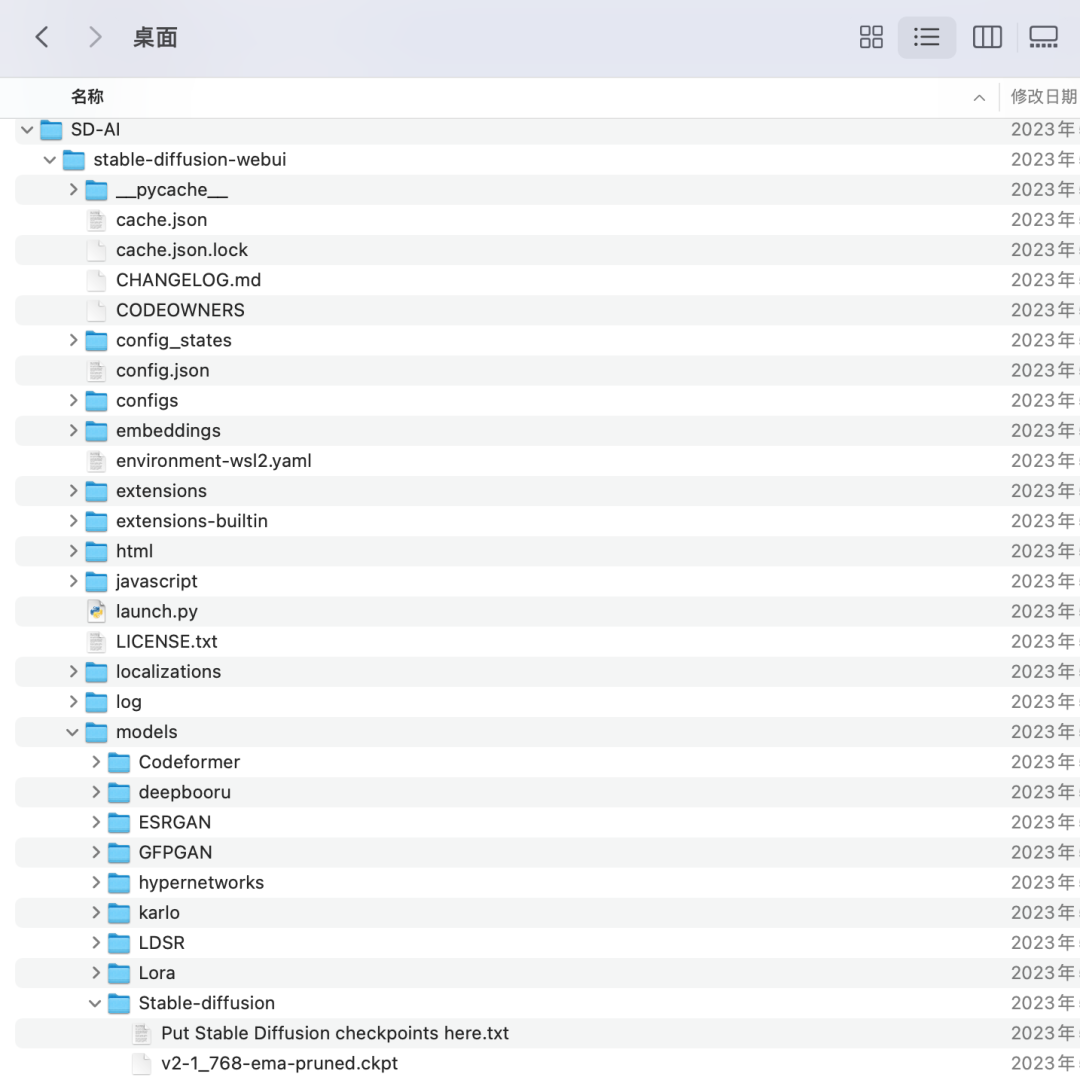
Task: Select the extensions-builtin folder name
Action: (192, 521)
